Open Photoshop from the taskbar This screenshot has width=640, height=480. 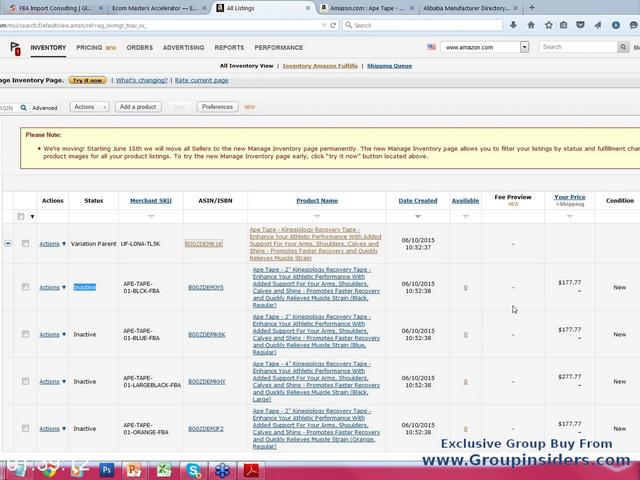click(107, 470)
